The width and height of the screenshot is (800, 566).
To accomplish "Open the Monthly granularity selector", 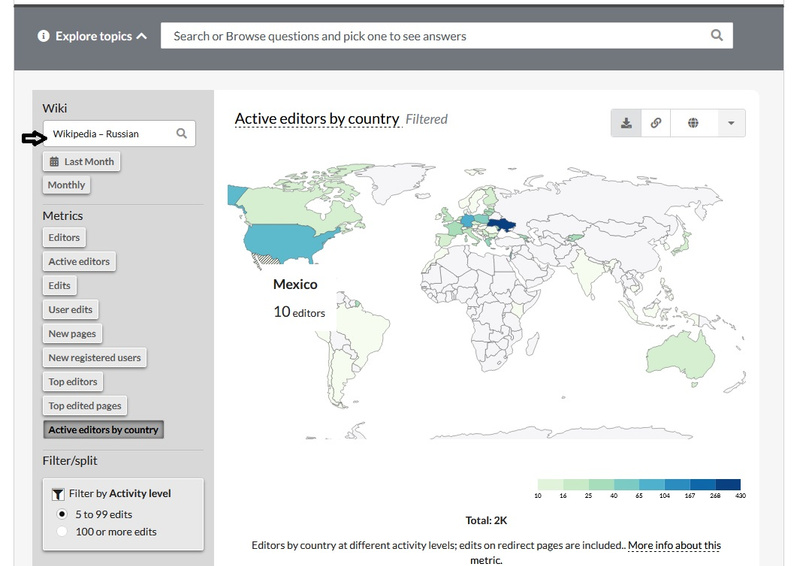I will tap(66, 185).
